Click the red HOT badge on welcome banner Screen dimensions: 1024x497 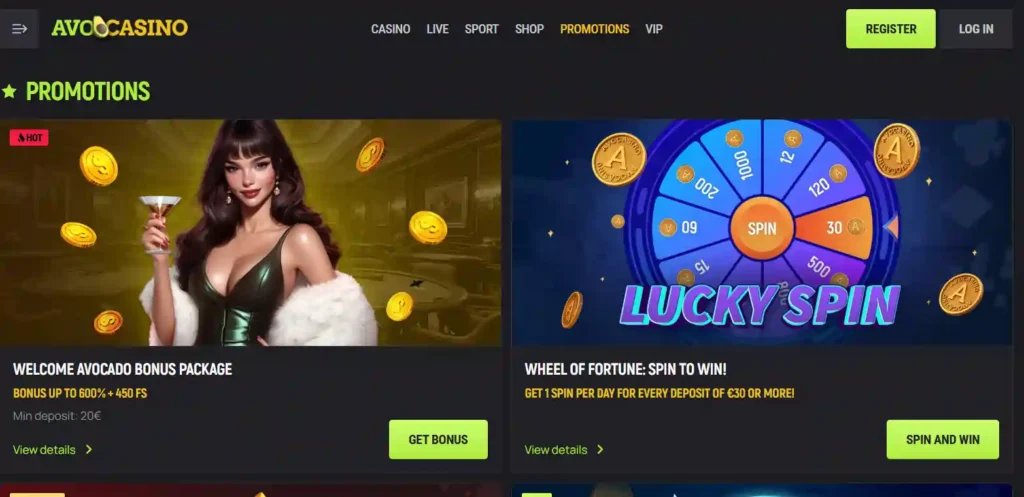[x=29, y=138]
